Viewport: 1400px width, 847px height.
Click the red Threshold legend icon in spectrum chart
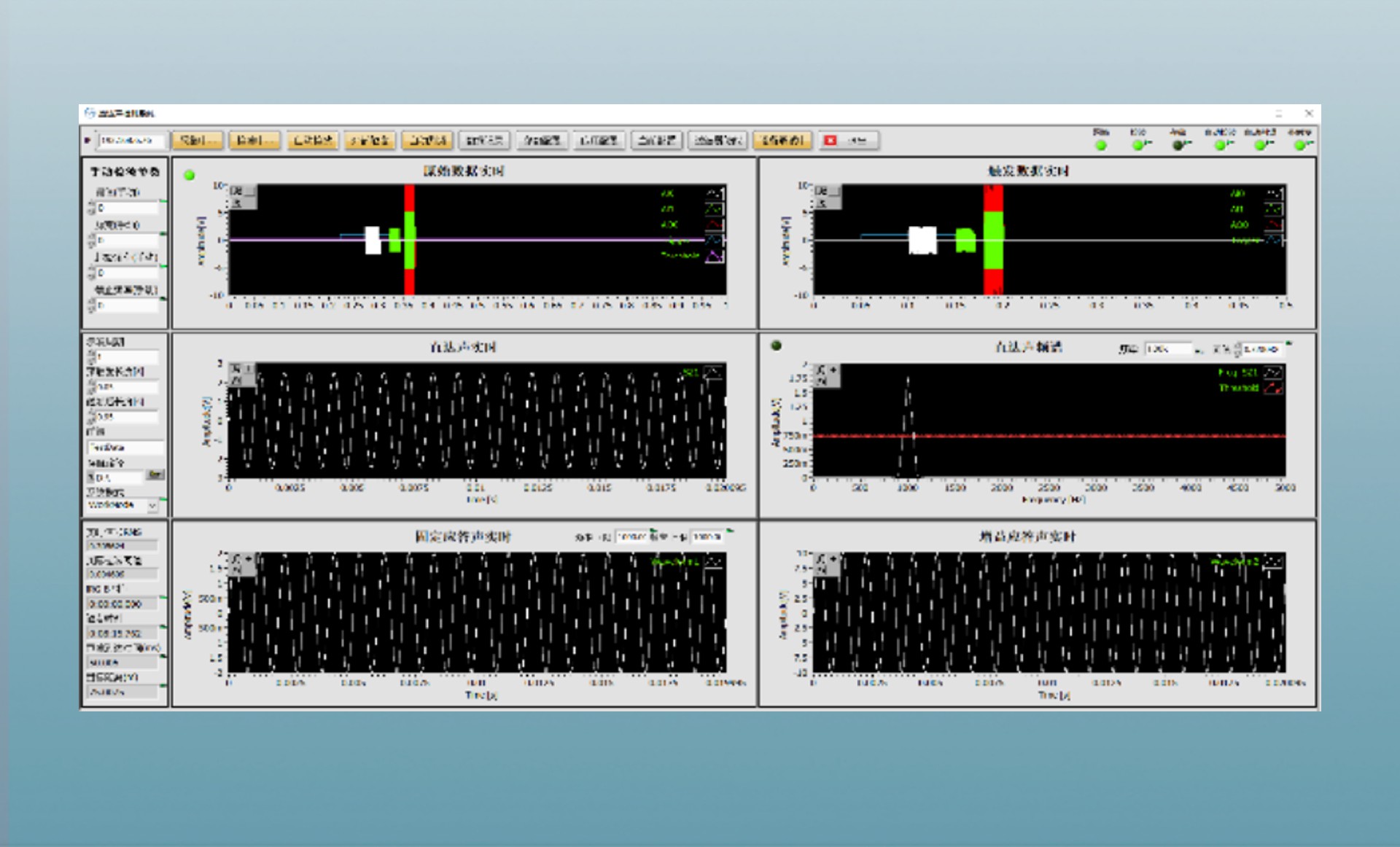tap(1273, 389)
